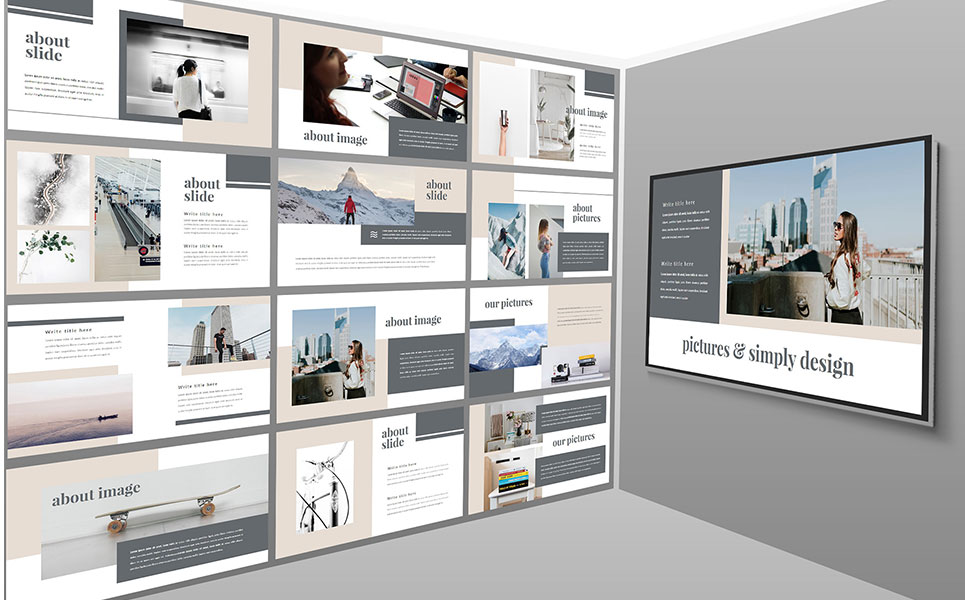This screenshot has width=965, height=600.
Task: Click the airport walkway photo
Action: click(127, 219)
